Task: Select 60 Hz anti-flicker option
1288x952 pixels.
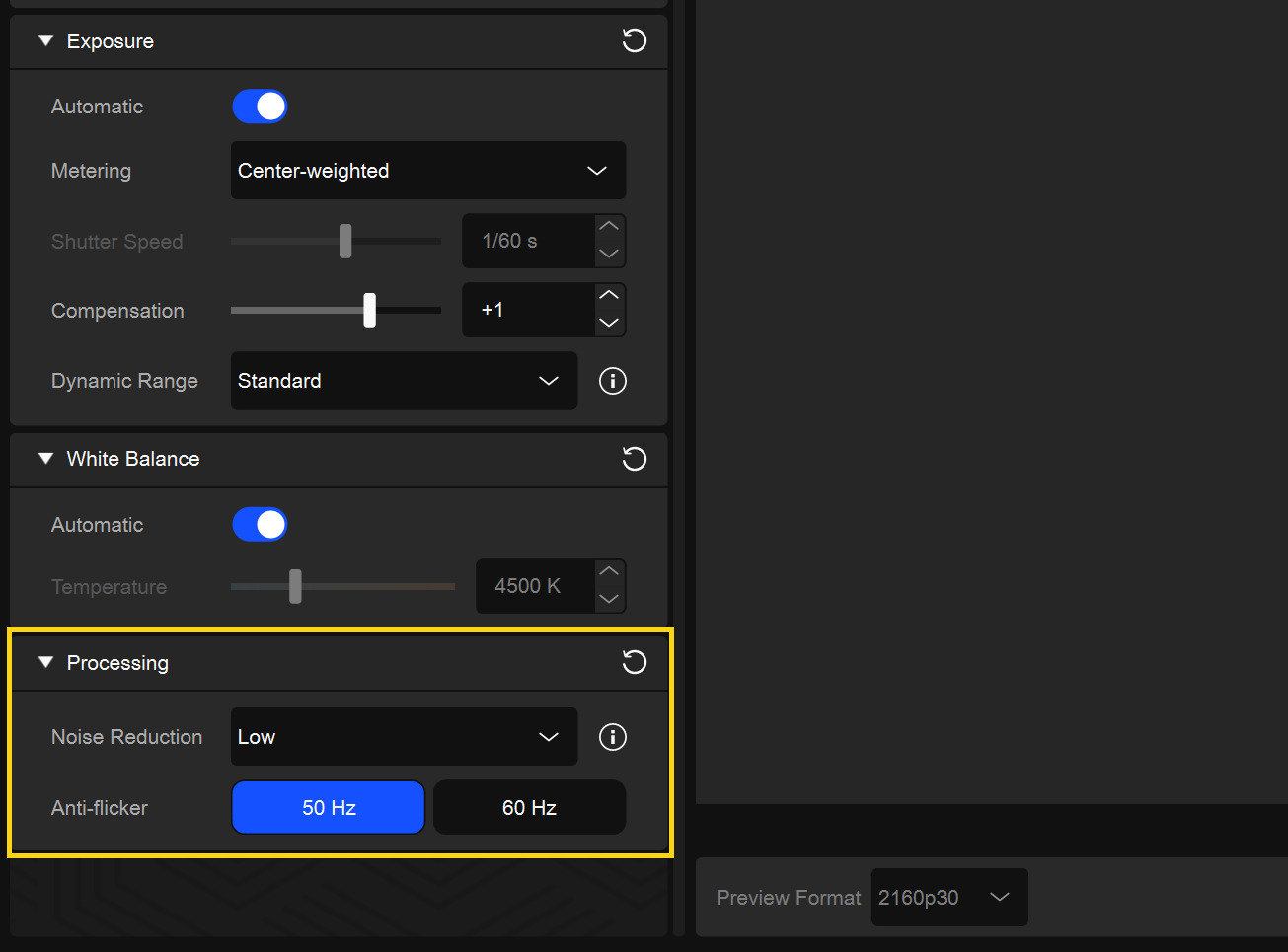Action: (x=529, y=808)
